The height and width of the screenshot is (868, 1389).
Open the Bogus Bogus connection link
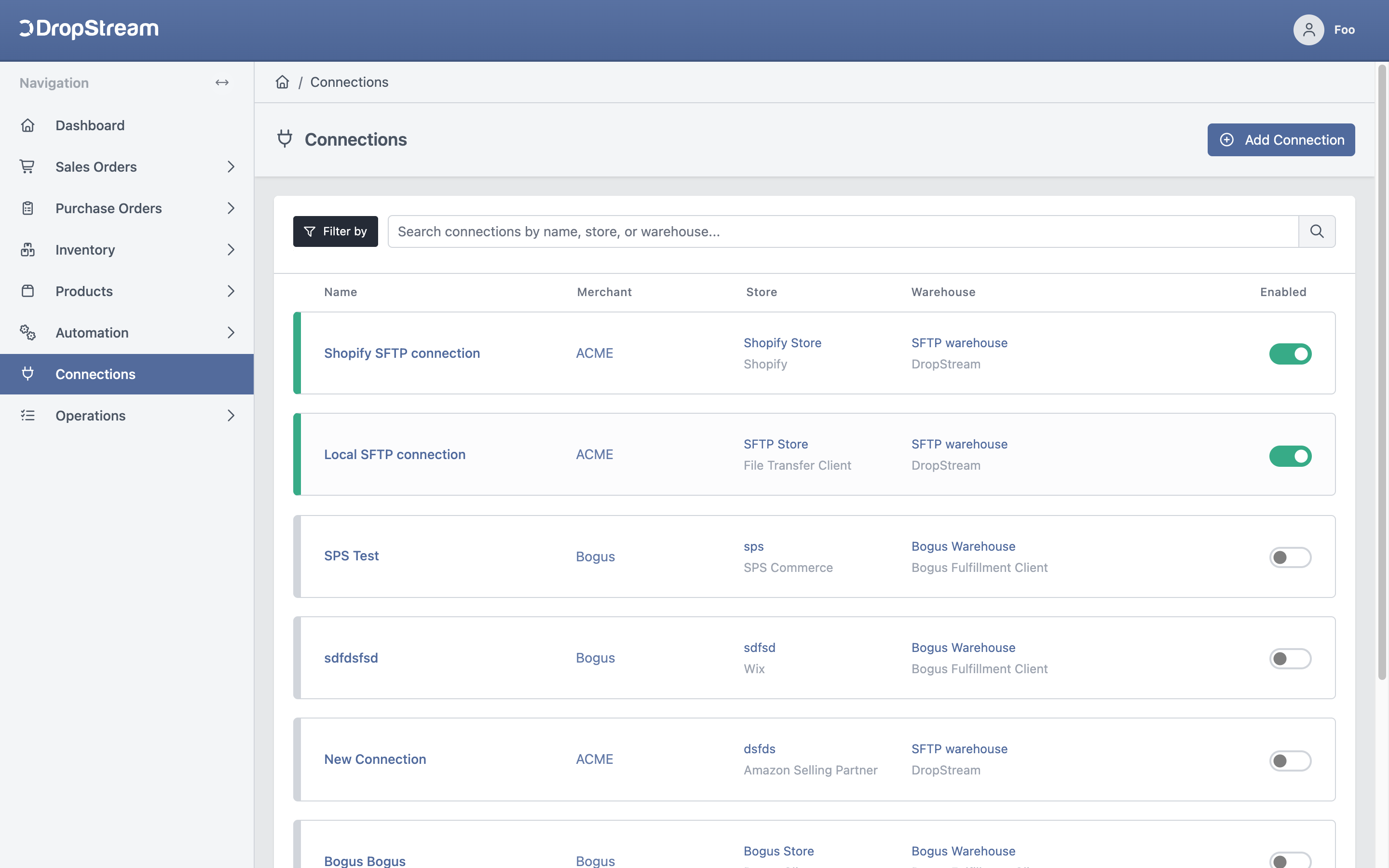pos(365,861)
